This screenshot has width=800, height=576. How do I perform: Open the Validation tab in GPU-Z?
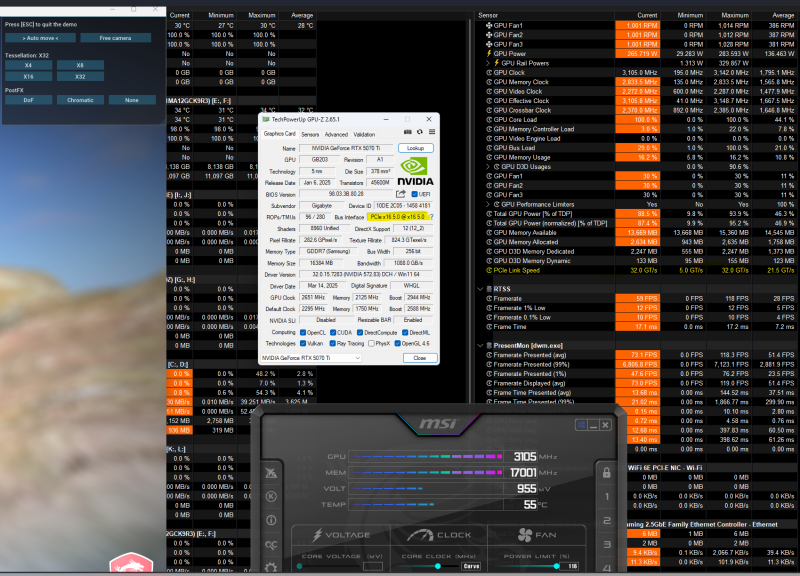364,135
